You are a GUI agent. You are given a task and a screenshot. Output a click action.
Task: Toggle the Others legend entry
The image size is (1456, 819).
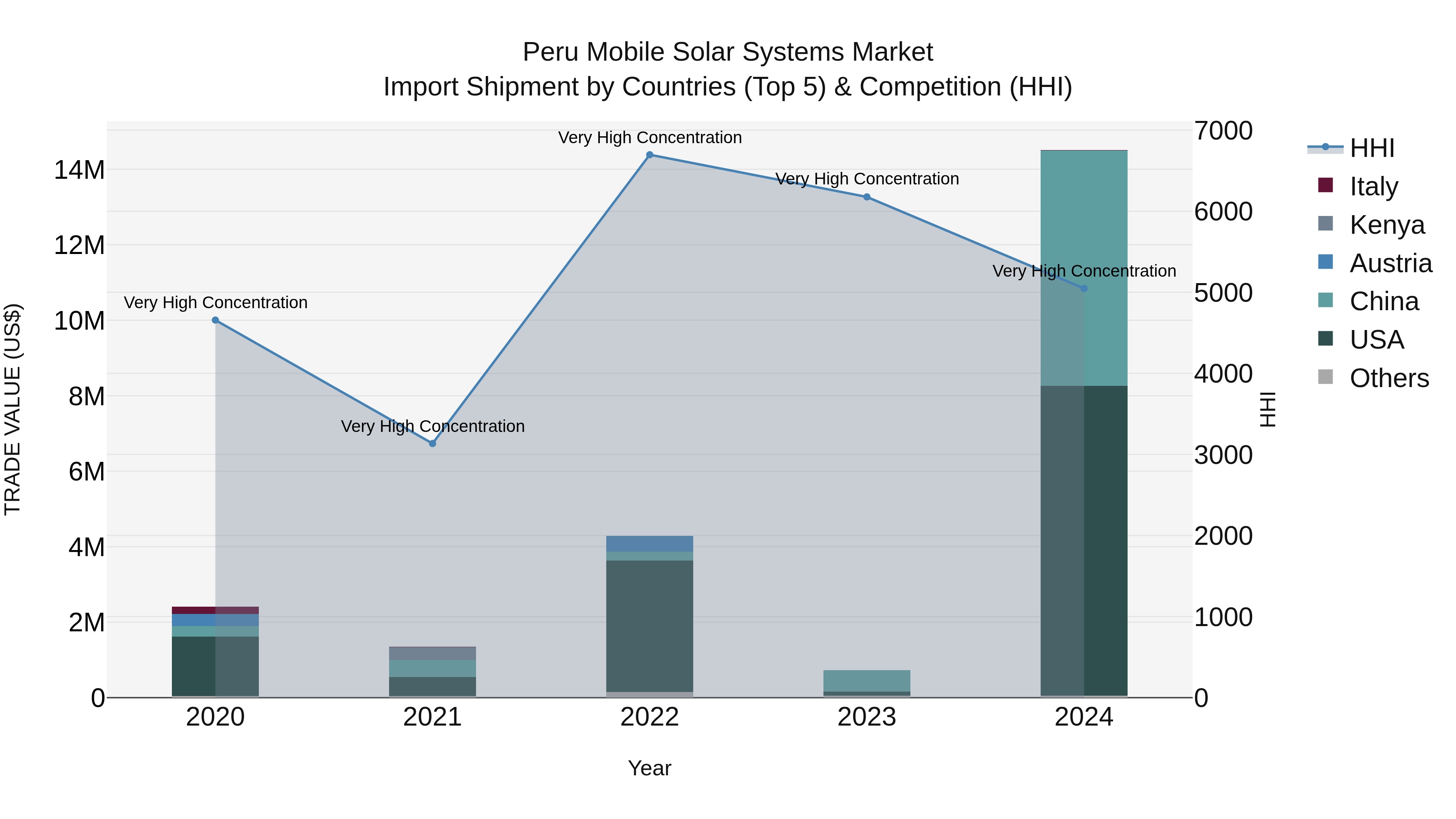click(x=1373, y=378)
